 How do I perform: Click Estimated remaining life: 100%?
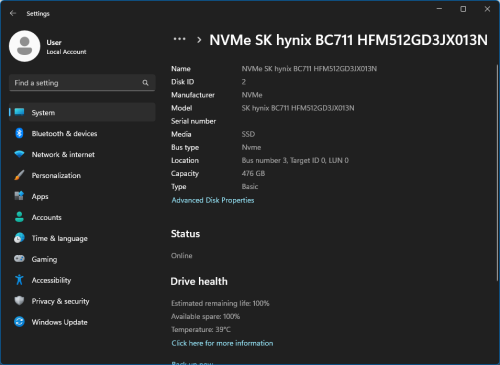pyautogui.click(x=220, y=303)
